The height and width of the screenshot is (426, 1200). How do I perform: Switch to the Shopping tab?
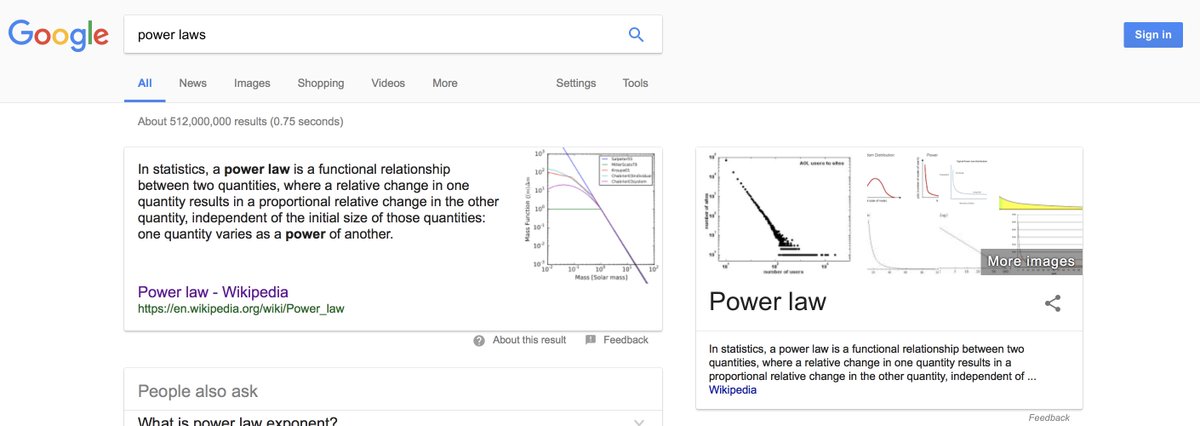click(321, 83)
